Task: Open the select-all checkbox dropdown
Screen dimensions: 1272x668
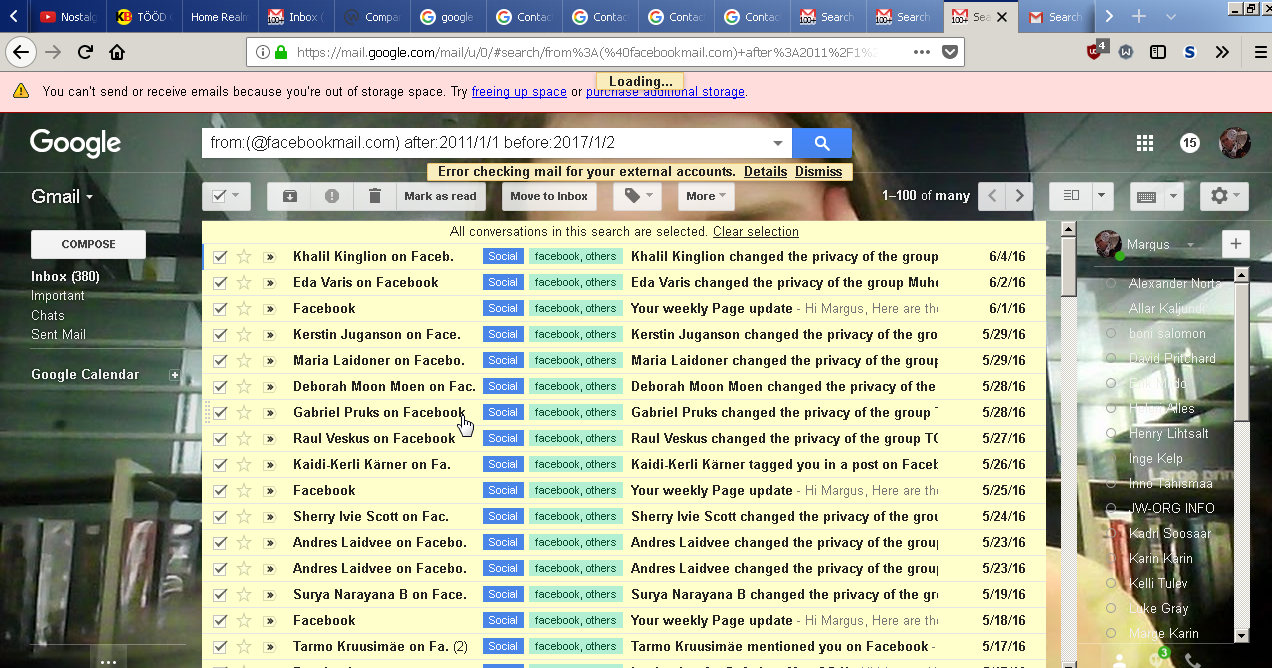Action: tap(226, 196)
